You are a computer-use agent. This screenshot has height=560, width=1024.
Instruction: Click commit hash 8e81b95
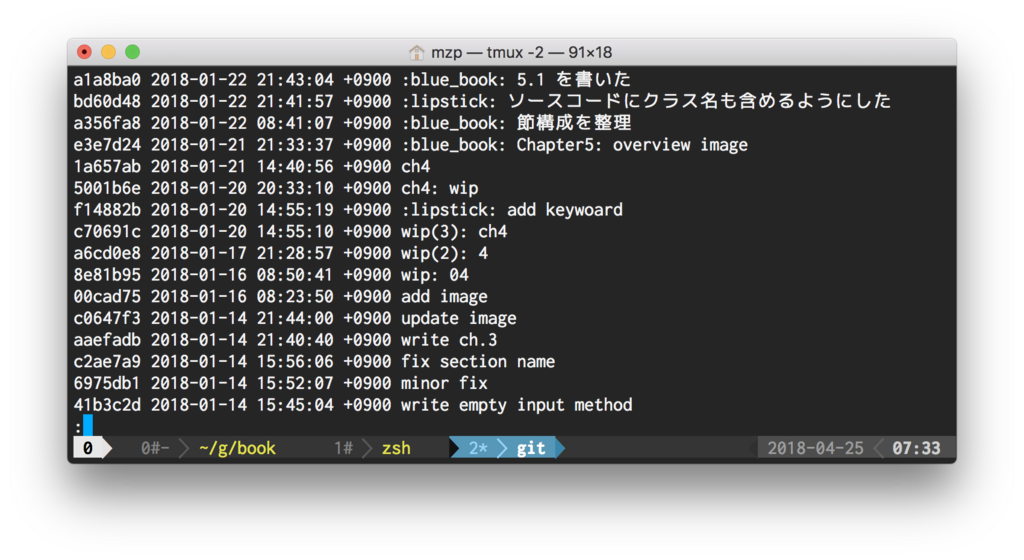[x=107, y=275]
